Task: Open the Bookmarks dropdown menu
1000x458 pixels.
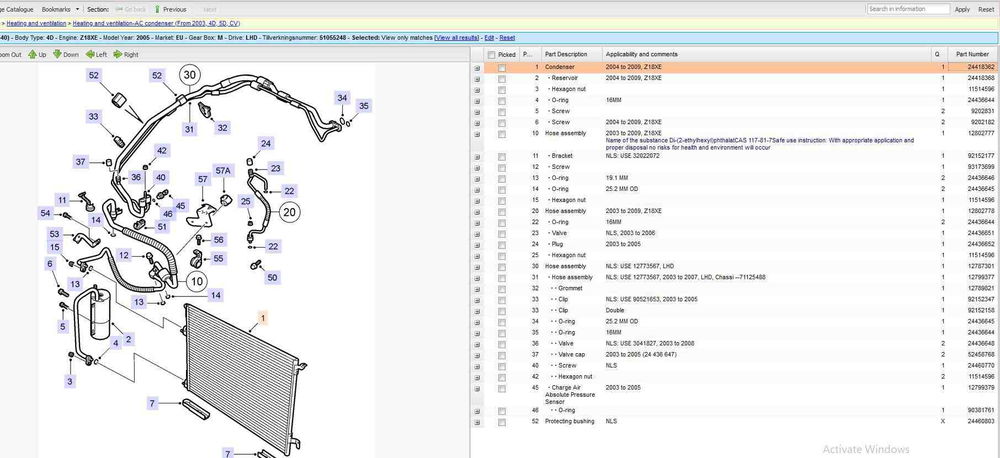Action: (58, 9)
